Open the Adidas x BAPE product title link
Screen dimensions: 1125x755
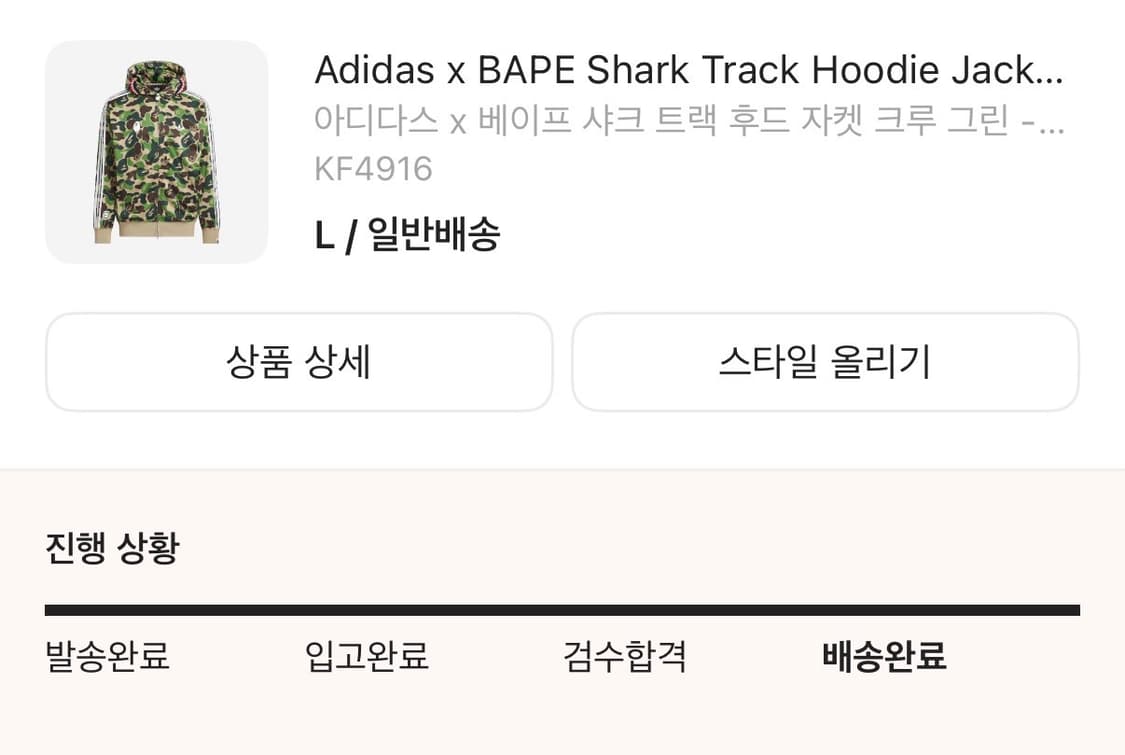(x=688, y=71)
